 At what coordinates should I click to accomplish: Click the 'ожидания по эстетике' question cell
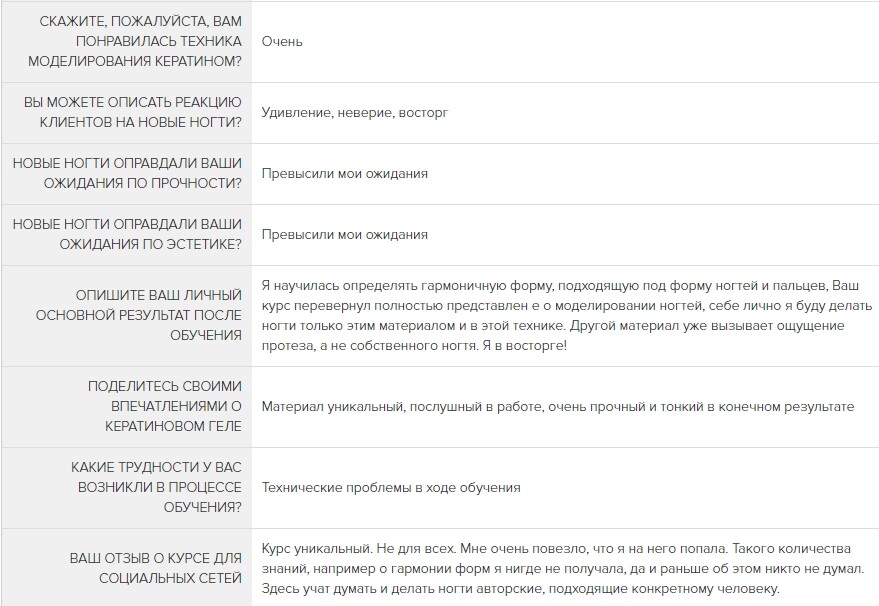tap(127, 234)
